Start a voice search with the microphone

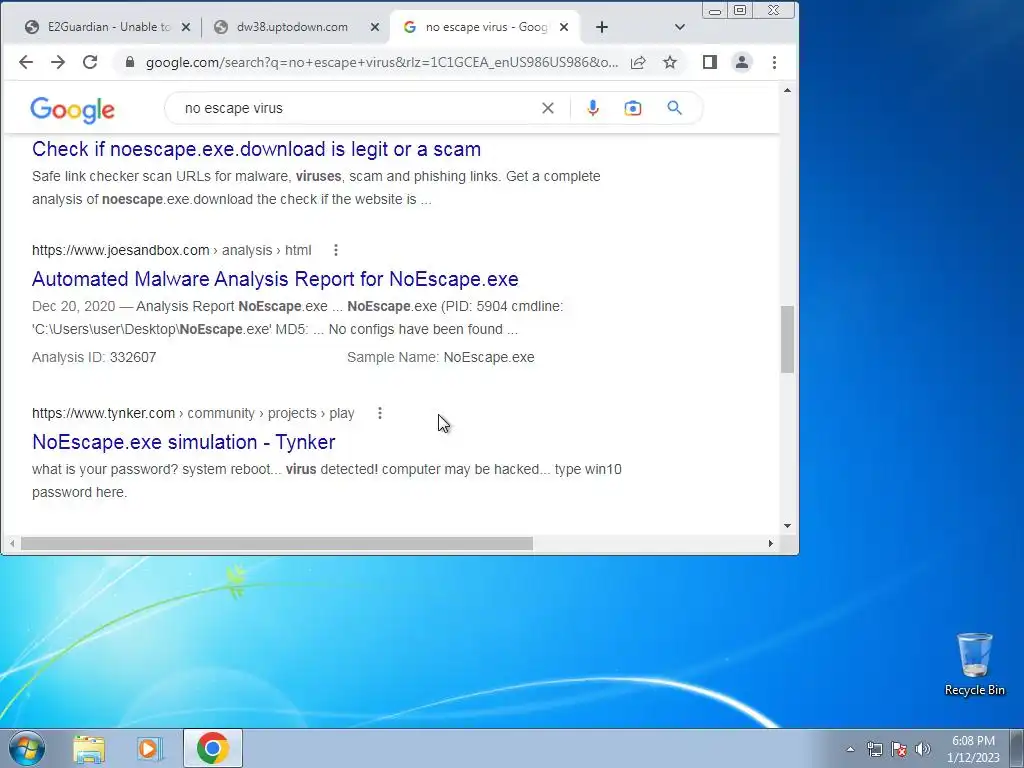(592, 108)
